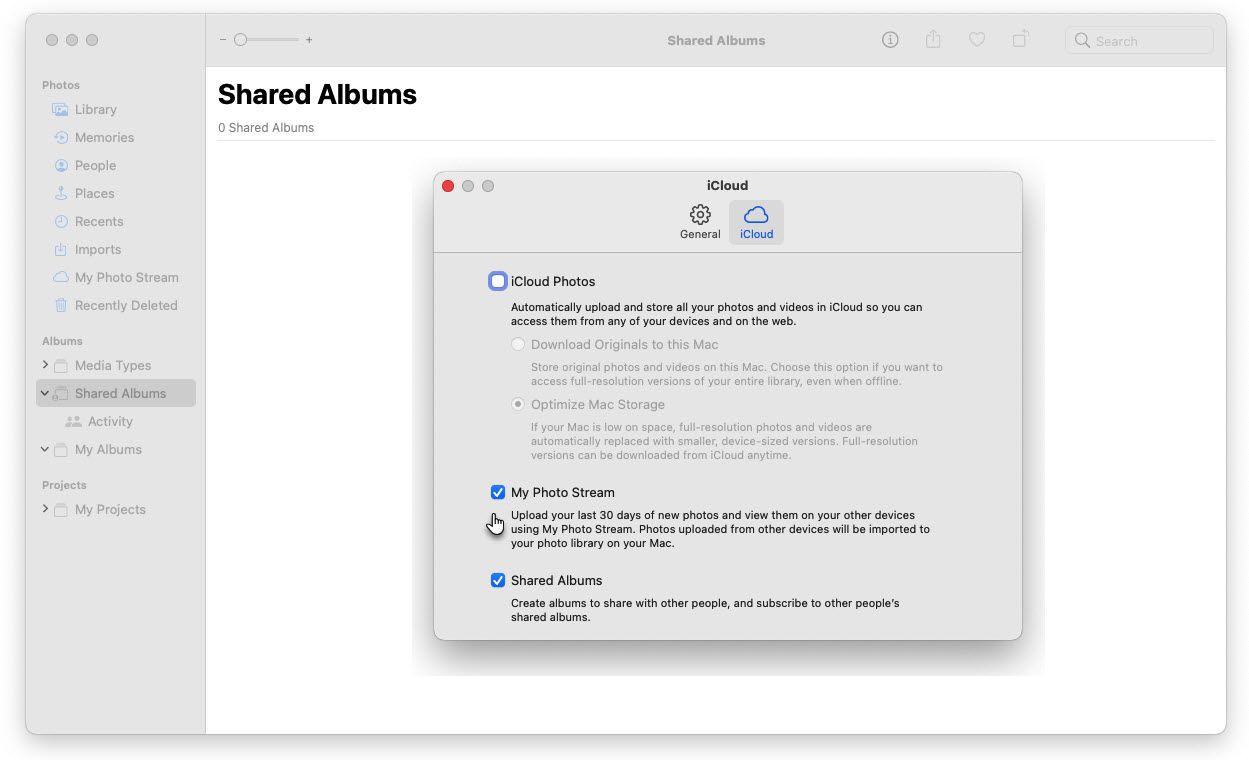This screenshot has width=1249, height=760.
Task: Select the People icon in sidebar
Action: (x=61, y=166)
